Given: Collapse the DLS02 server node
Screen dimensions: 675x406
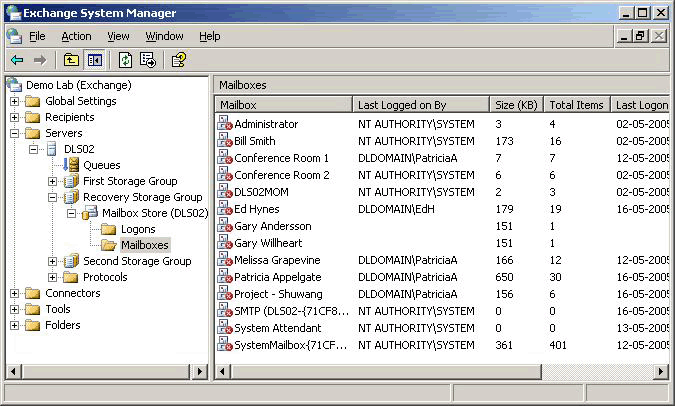Looking at the screenshot, I should 33,149.
